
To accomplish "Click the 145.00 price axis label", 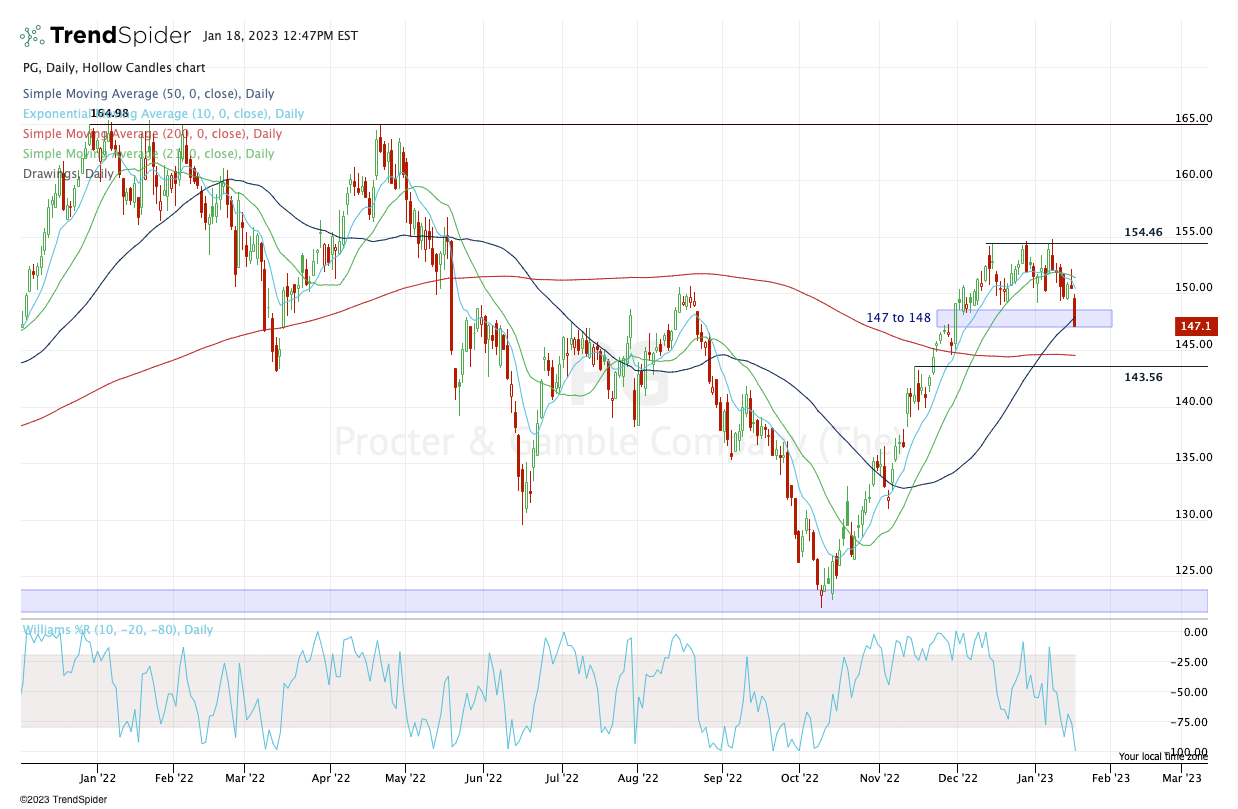I will (1193, 344).
